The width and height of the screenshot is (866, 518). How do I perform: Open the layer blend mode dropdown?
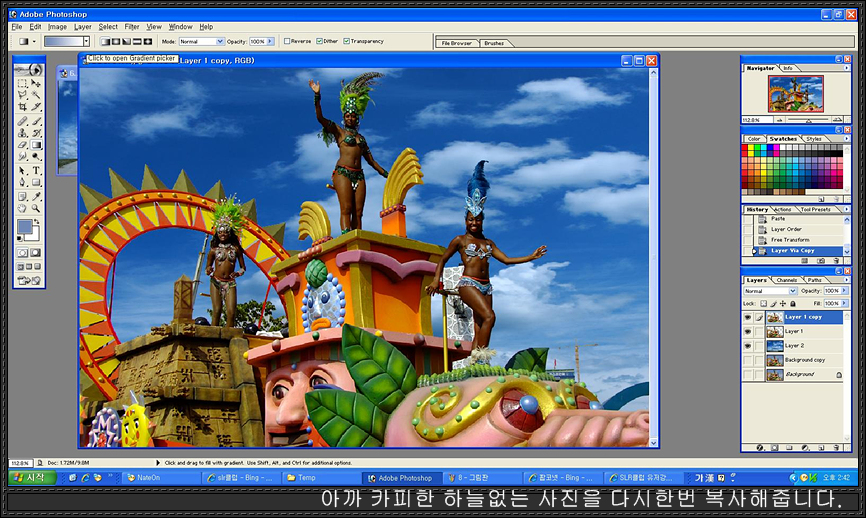point(769,291)
